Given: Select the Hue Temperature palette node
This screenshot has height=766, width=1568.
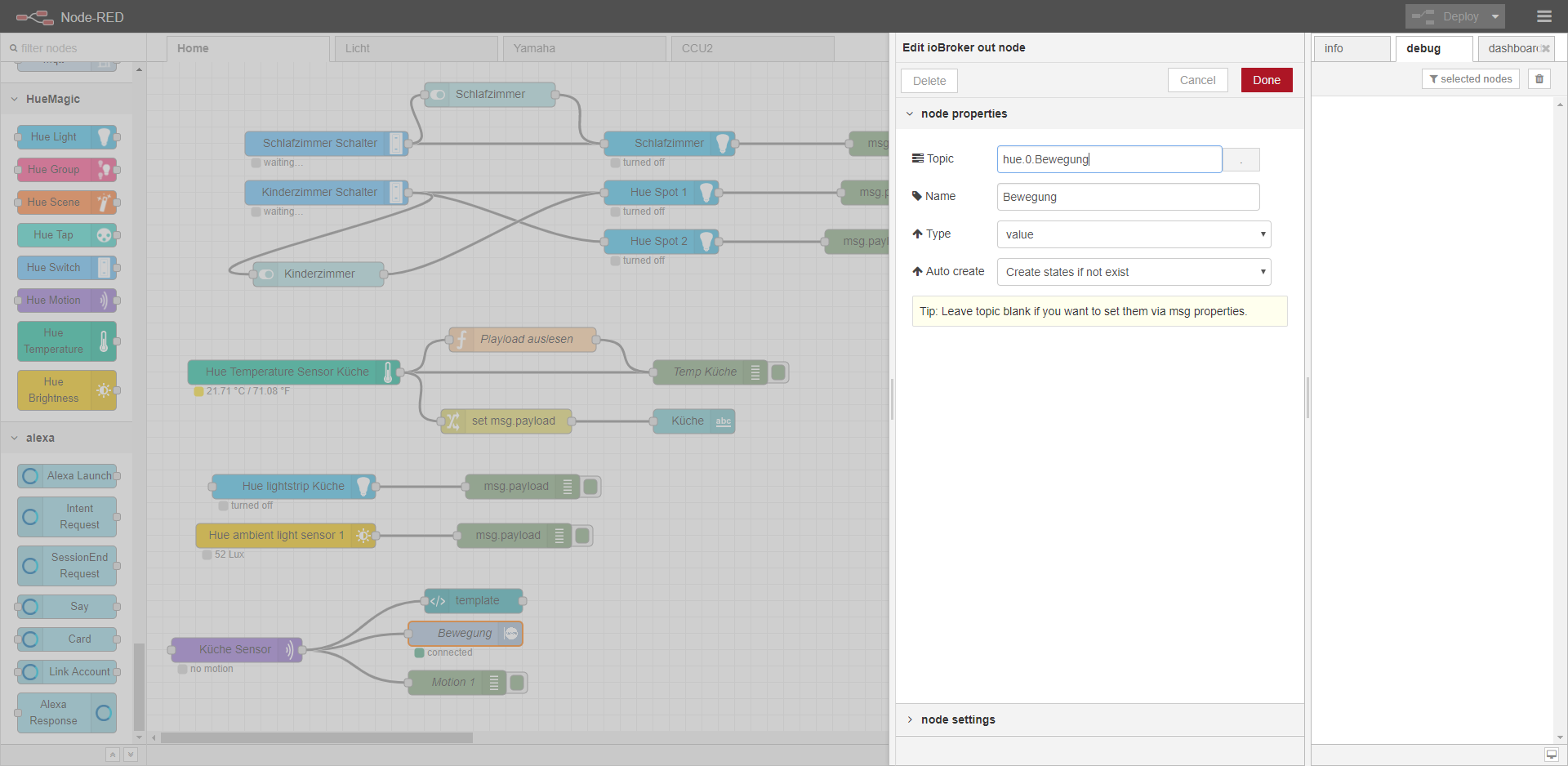Looking at the screenshot, I should click(67, 341).
